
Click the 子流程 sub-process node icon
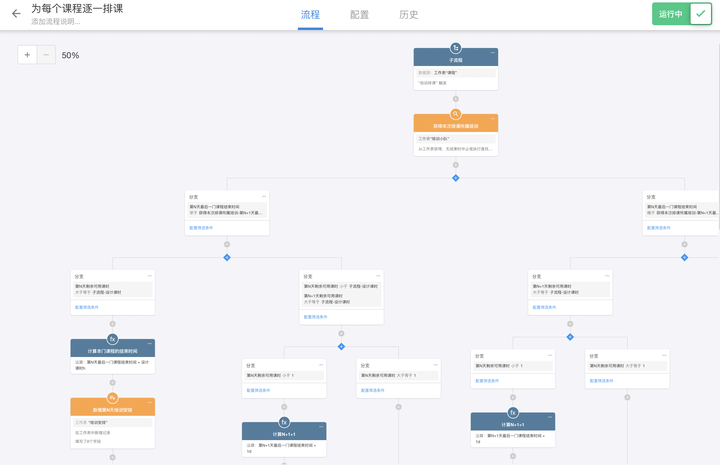(x=456, y=48)
